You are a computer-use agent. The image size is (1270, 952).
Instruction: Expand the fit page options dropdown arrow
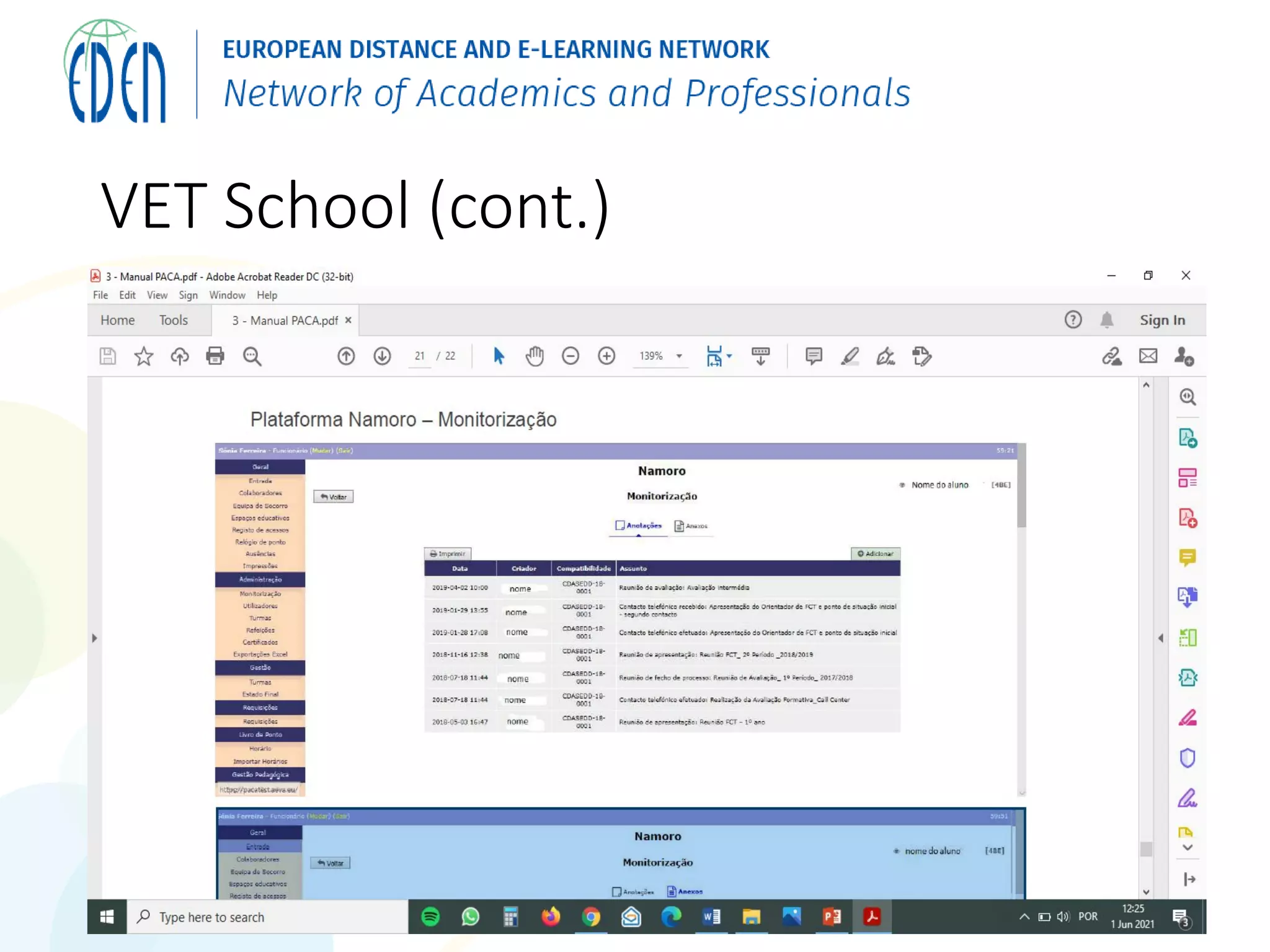(x=730, y=356)
